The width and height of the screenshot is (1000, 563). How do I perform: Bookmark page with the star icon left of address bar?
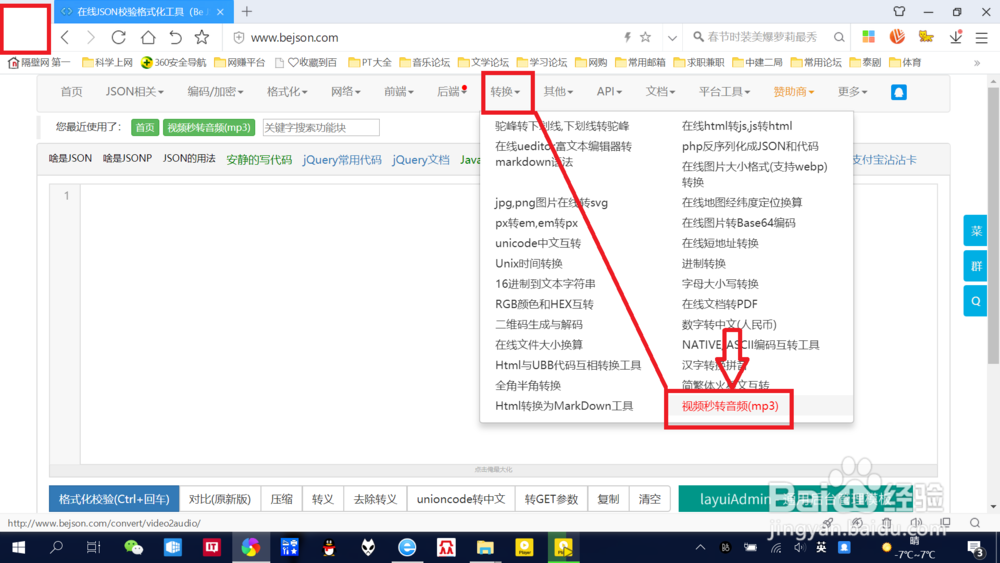202,37
